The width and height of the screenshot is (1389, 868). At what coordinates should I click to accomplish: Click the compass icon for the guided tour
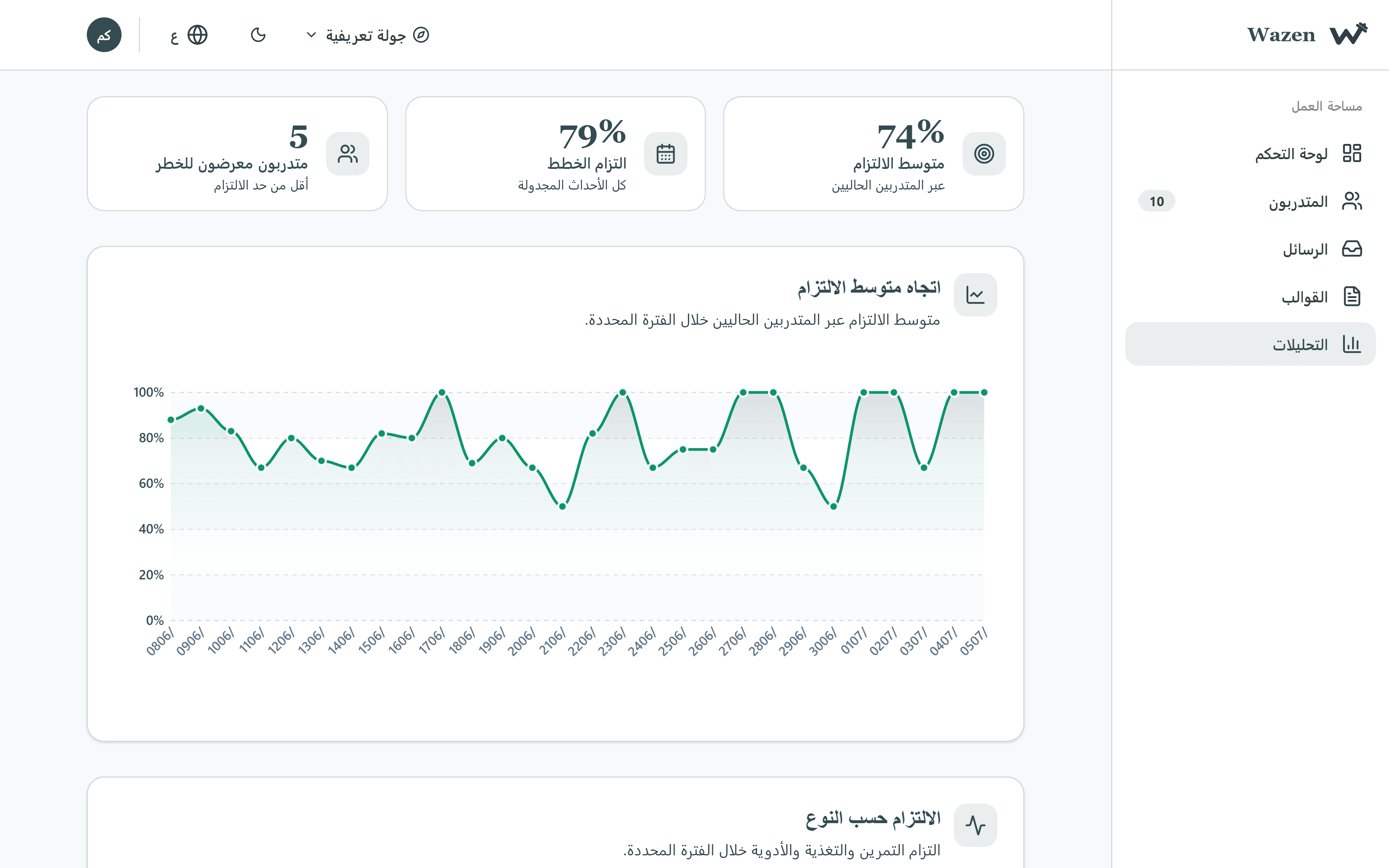(421, 35)
